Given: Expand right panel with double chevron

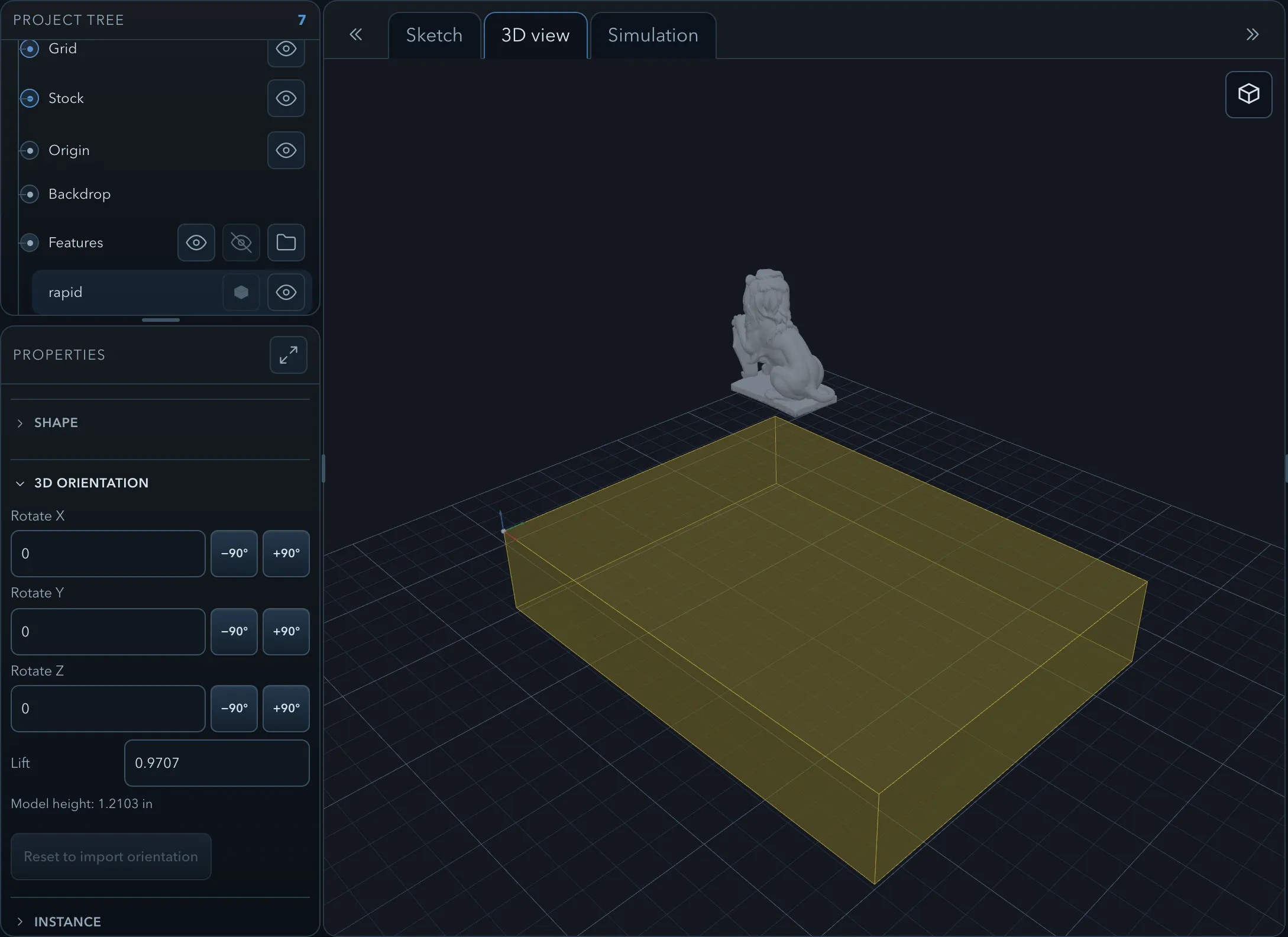Looking at the screenshot, I should point(1252,35).
